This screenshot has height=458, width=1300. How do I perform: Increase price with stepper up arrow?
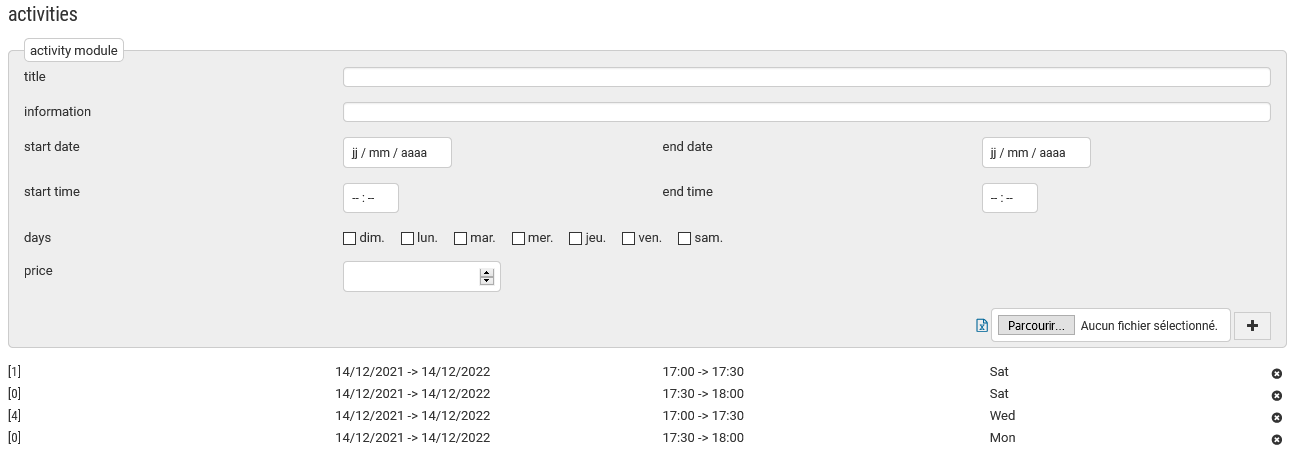click(x=487, y=272)
